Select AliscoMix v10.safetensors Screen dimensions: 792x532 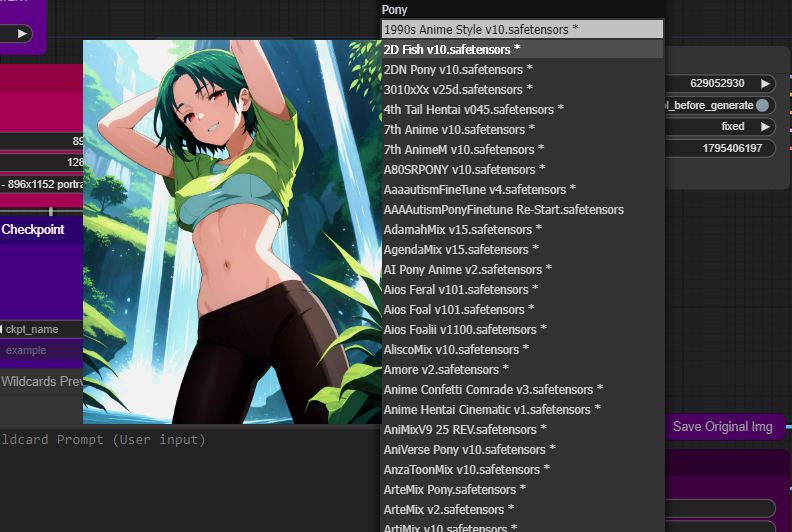click(522, 350)
